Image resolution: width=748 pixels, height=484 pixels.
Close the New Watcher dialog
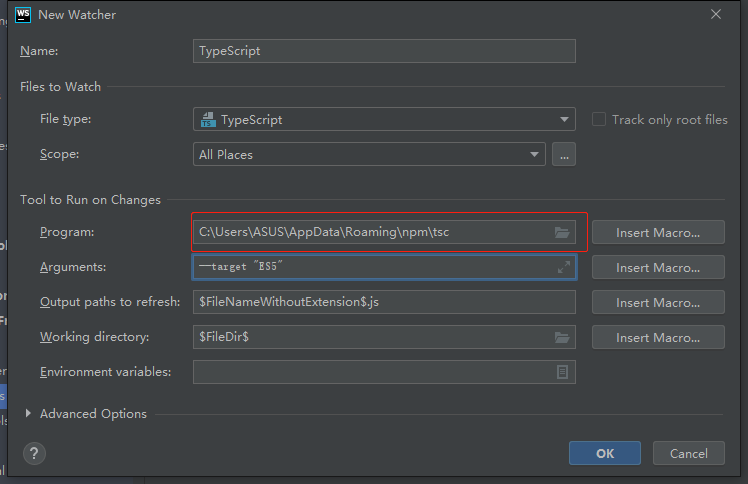[716, 14]
